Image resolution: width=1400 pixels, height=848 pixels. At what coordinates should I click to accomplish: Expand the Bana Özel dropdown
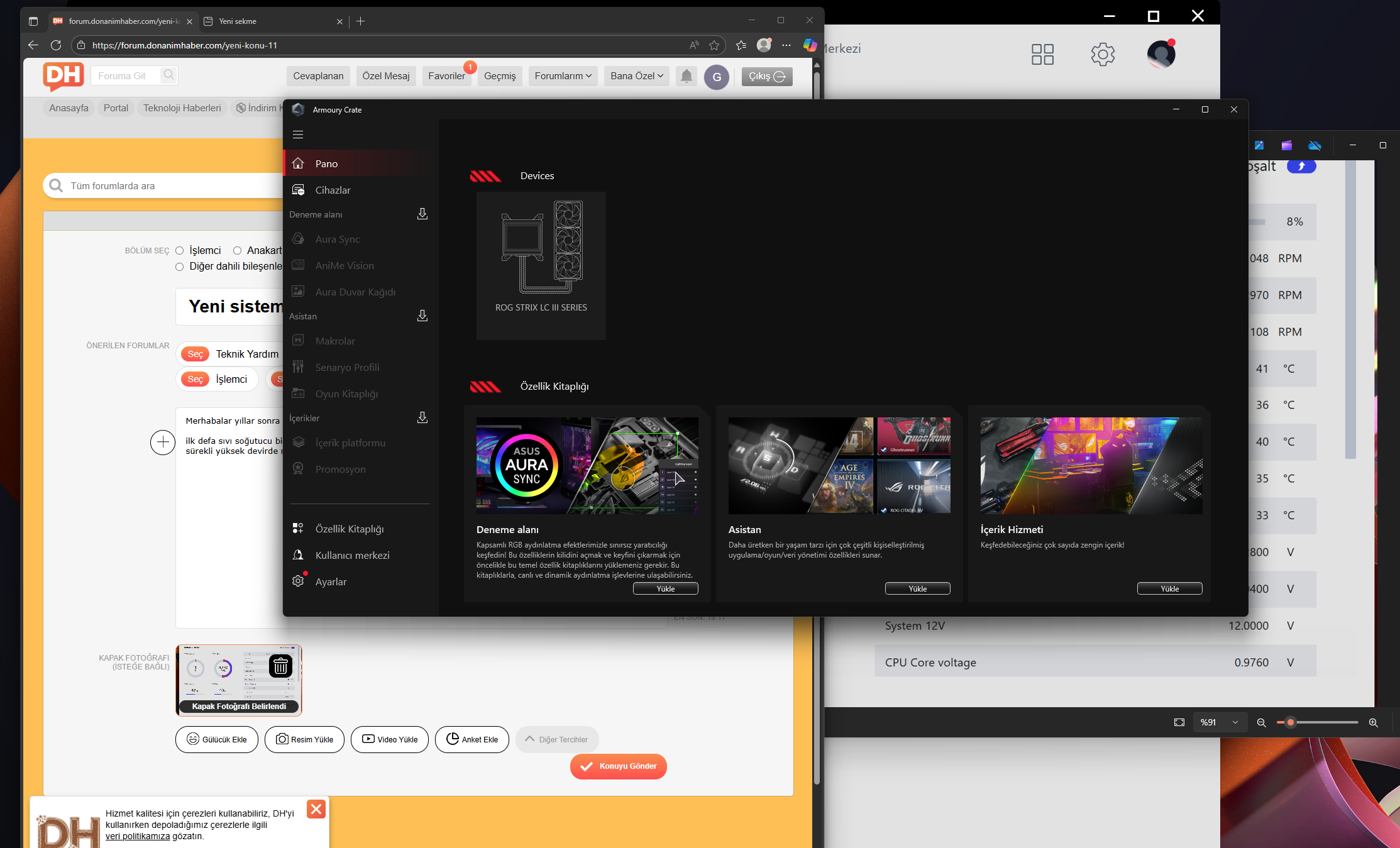tap(636, 76)
